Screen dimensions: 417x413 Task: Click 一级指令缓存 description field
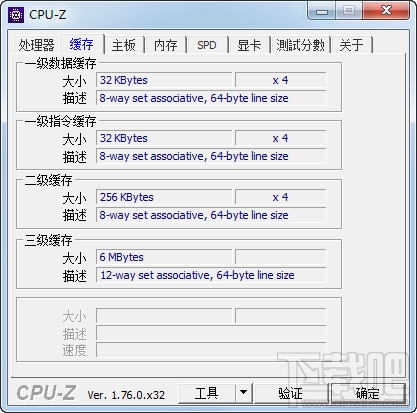[211, 156]
